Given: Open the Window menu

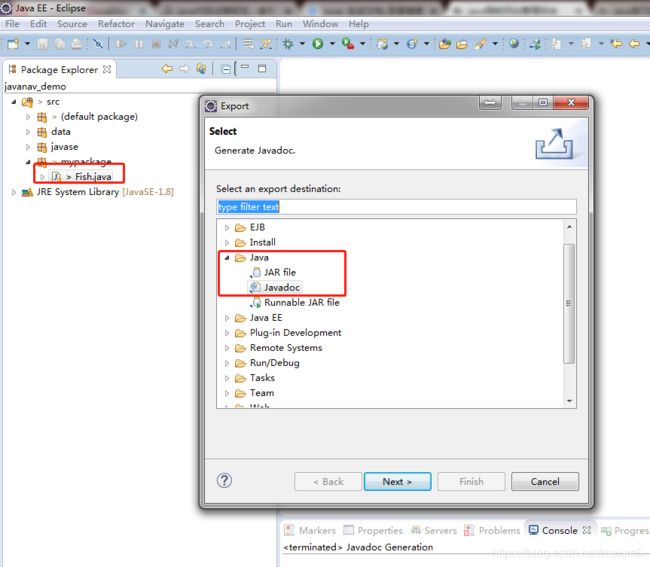Looking at the screenshot, I should point(320,24).
